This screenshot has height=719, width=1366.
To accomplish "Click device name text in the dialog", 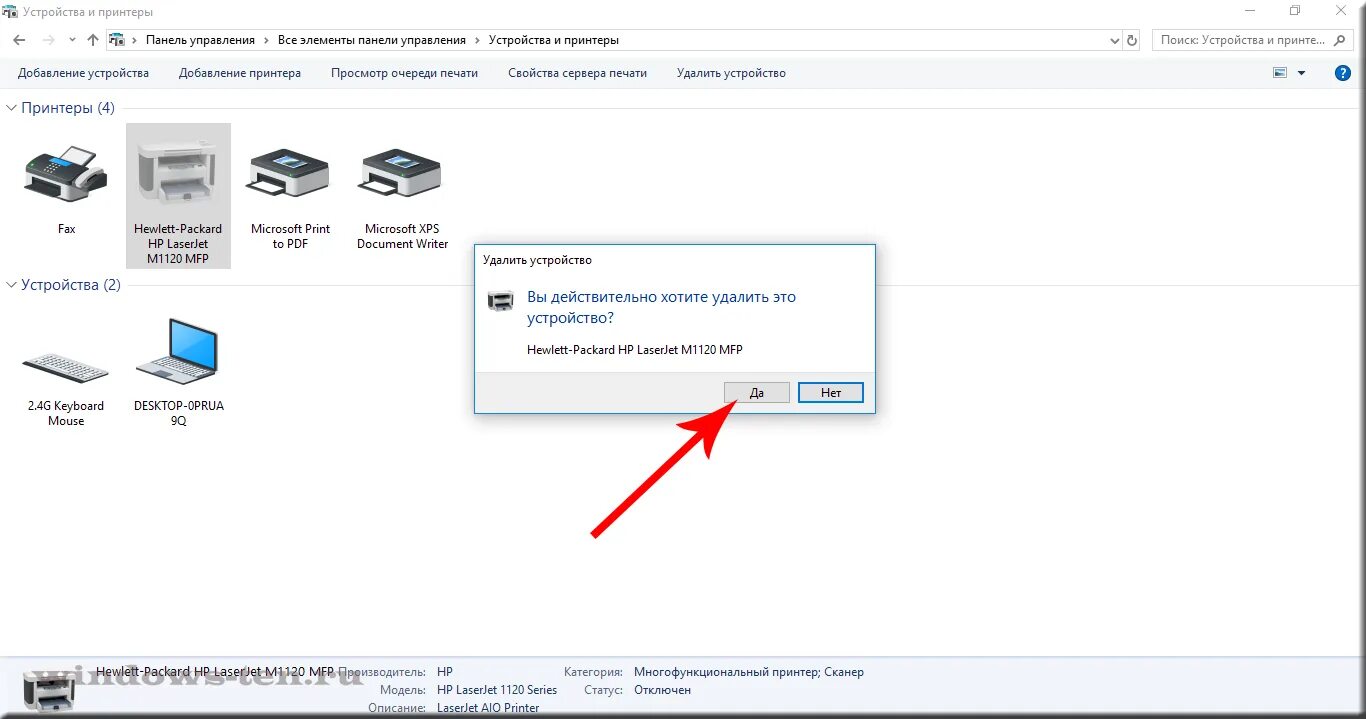I will 635,350.
